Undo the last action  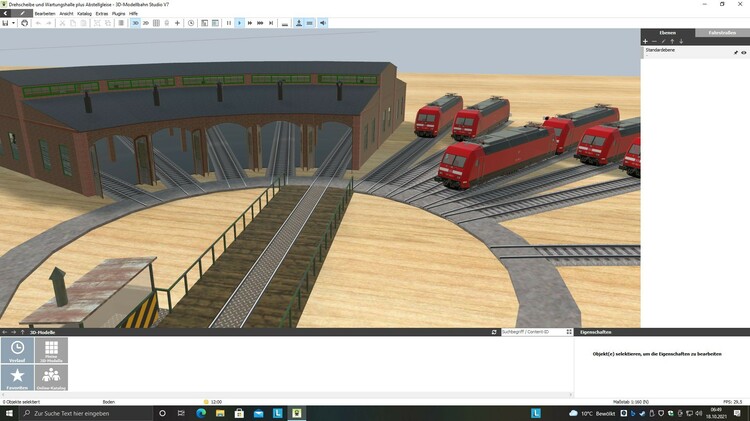tap(38, 23)
